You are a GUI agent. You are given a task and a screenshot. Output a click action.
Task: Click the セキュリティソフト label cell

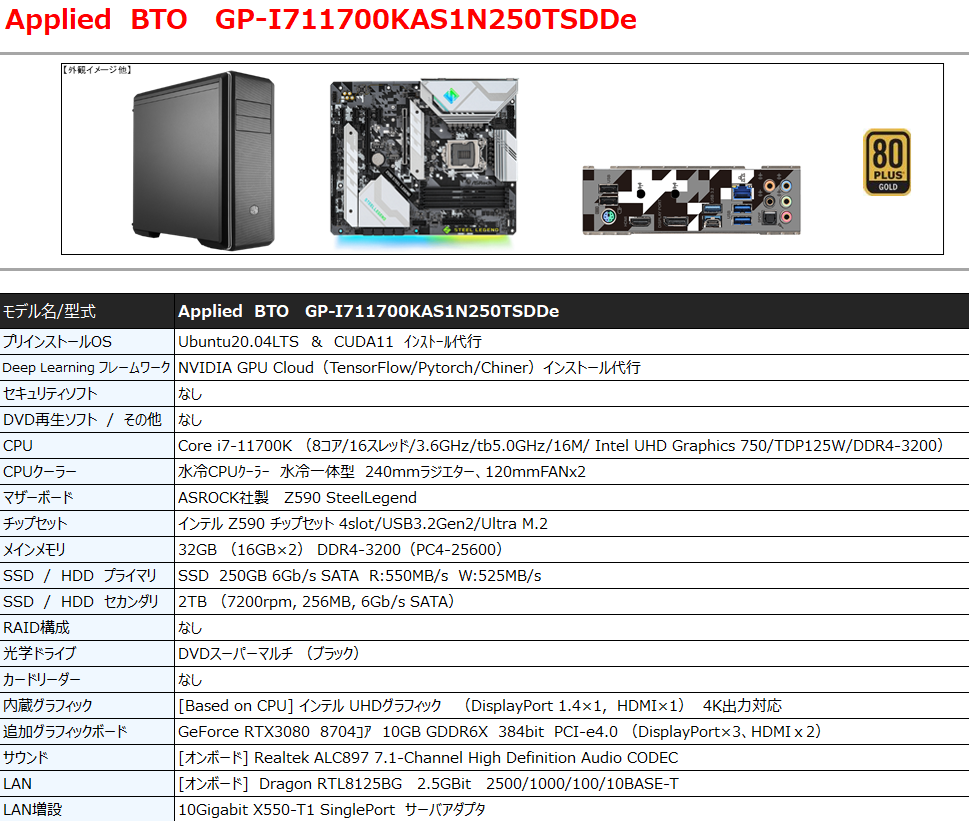87,394
